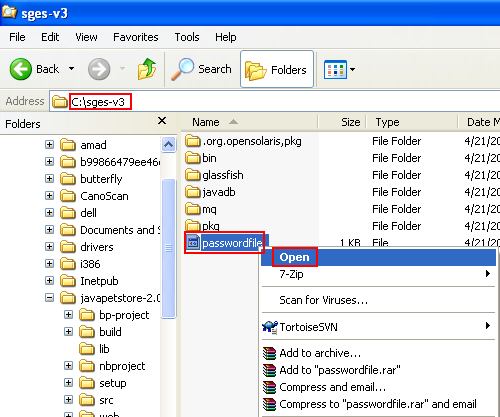Open the Back history dropdown arrow
This screenshot has width=500, height=417.
(x=71, y=69)
